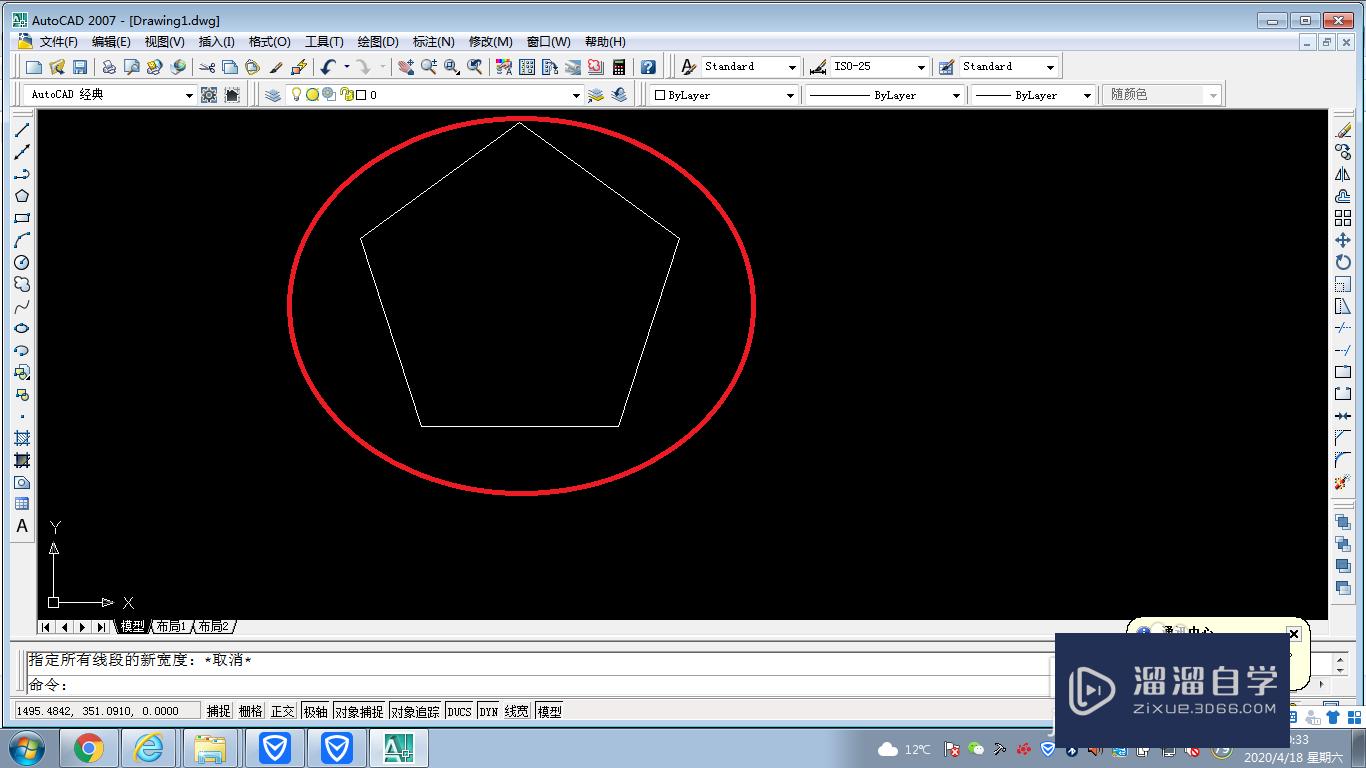Enable 正交 mode in status bar
This screenshot has height=768, width=1366.
[283, 711]
